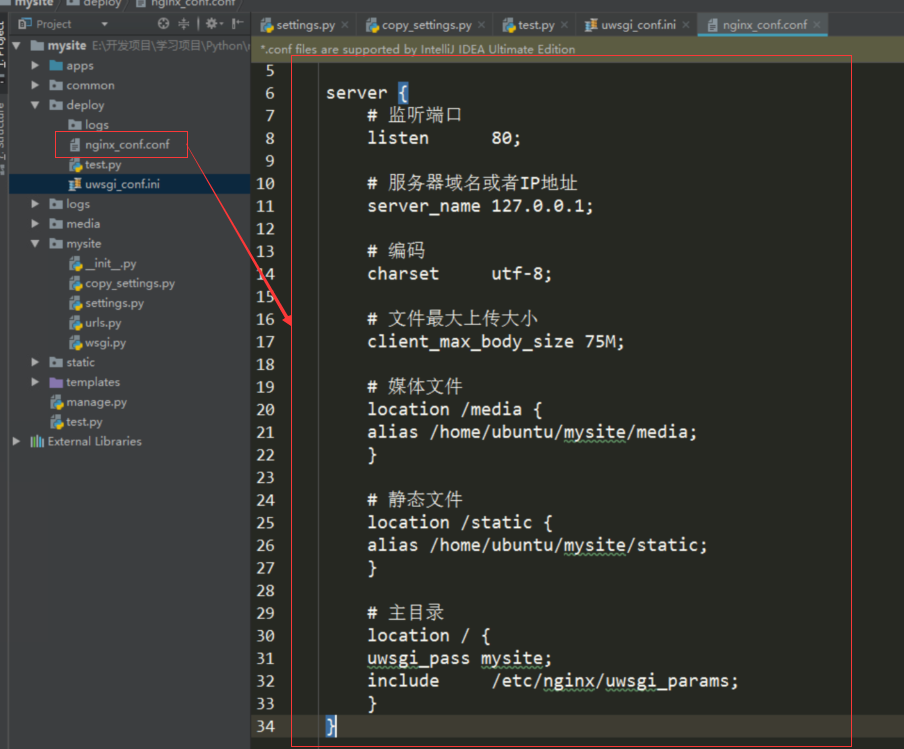Hide the Project tool window icon
The image size is (904, 749).
click(x=237, y=24)
